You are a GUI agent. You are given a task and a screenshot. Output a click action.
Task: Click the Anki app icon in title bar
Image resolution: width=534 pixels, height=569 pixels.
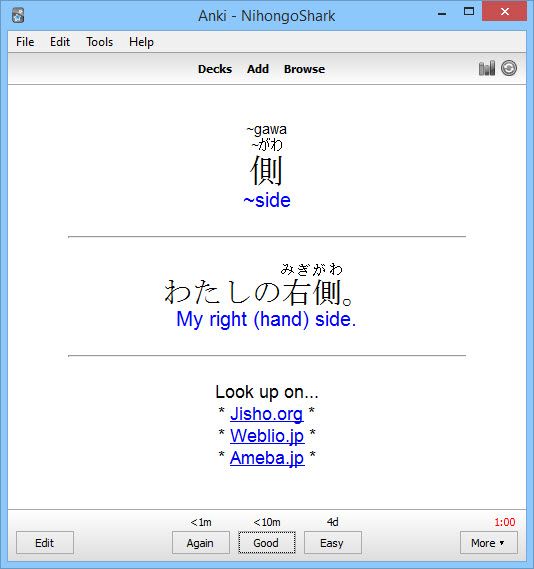point(18,16)
